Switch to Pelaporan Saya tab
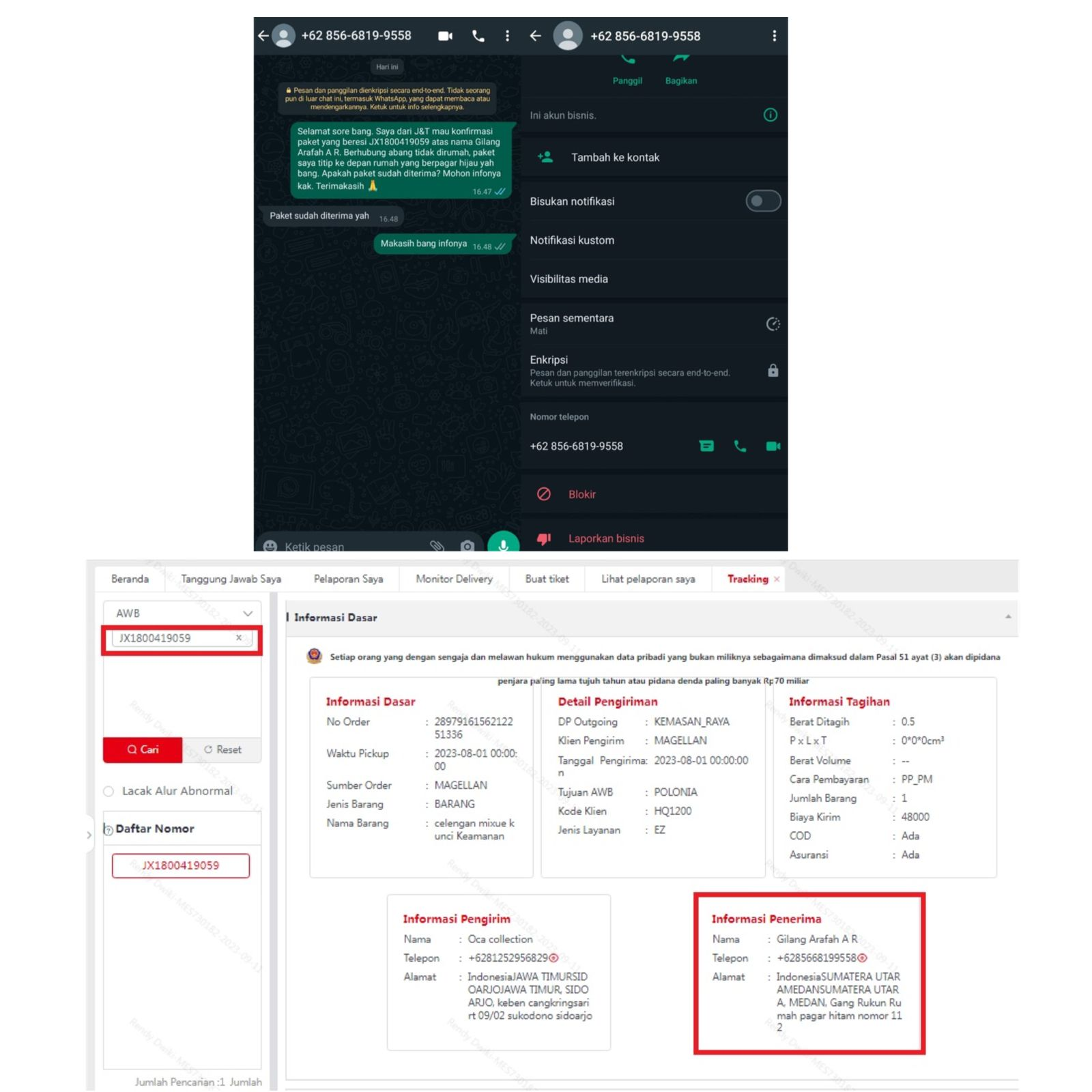Screen dimensions: 1092x1092 click(348, 579)
